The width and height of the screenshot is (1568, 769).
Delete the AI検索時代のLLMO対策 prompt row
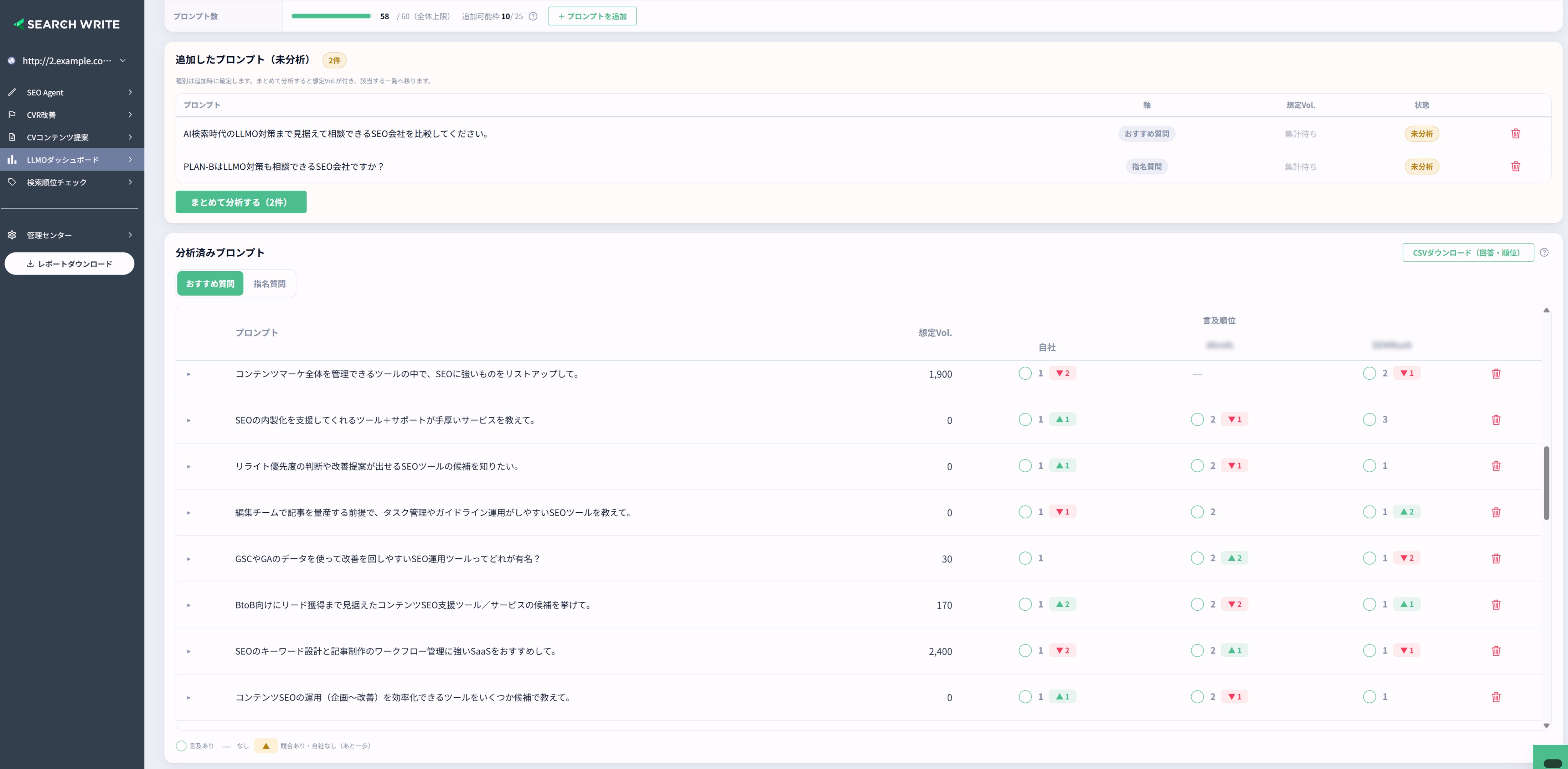click(x=1516, y=133)
